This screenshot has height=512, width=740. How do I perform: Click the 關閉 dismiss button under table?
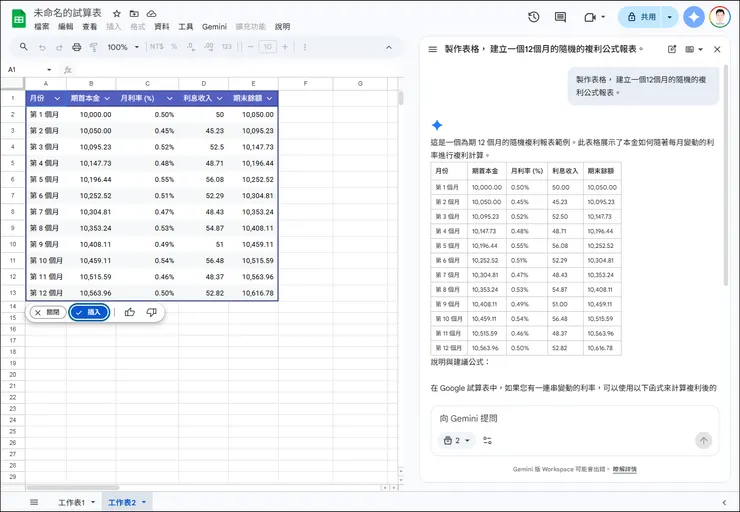tap(48, 312)
